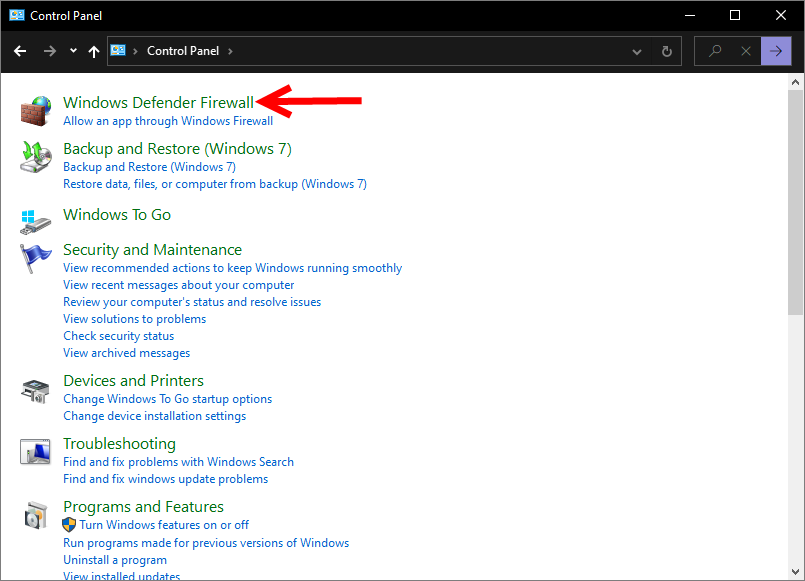Screen dimensions: 805x581
Task: Open Review your computer's status and resolve issues
Action: click(192, 302)
